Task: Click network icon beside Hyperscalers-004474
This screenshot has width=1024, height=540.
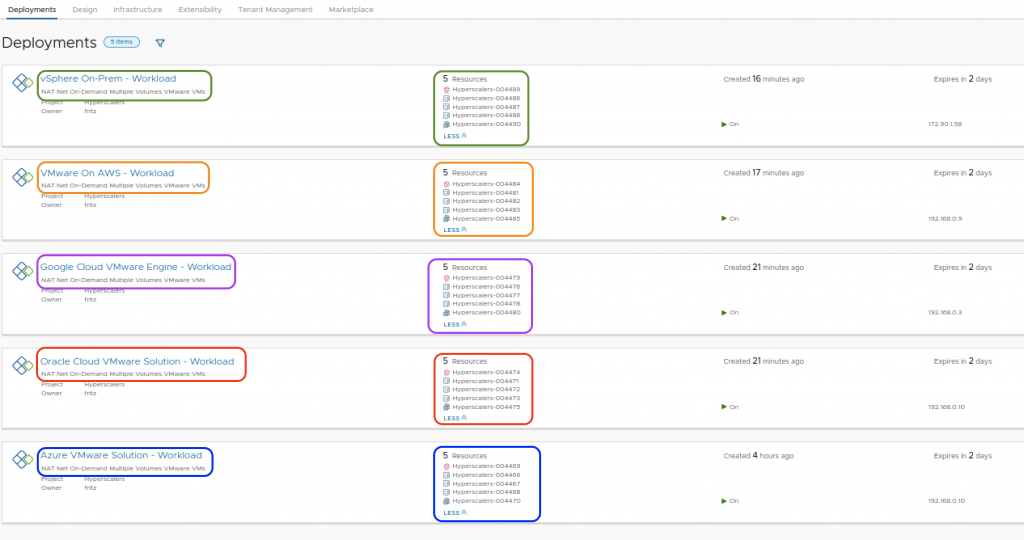Action: coord(447,372)
